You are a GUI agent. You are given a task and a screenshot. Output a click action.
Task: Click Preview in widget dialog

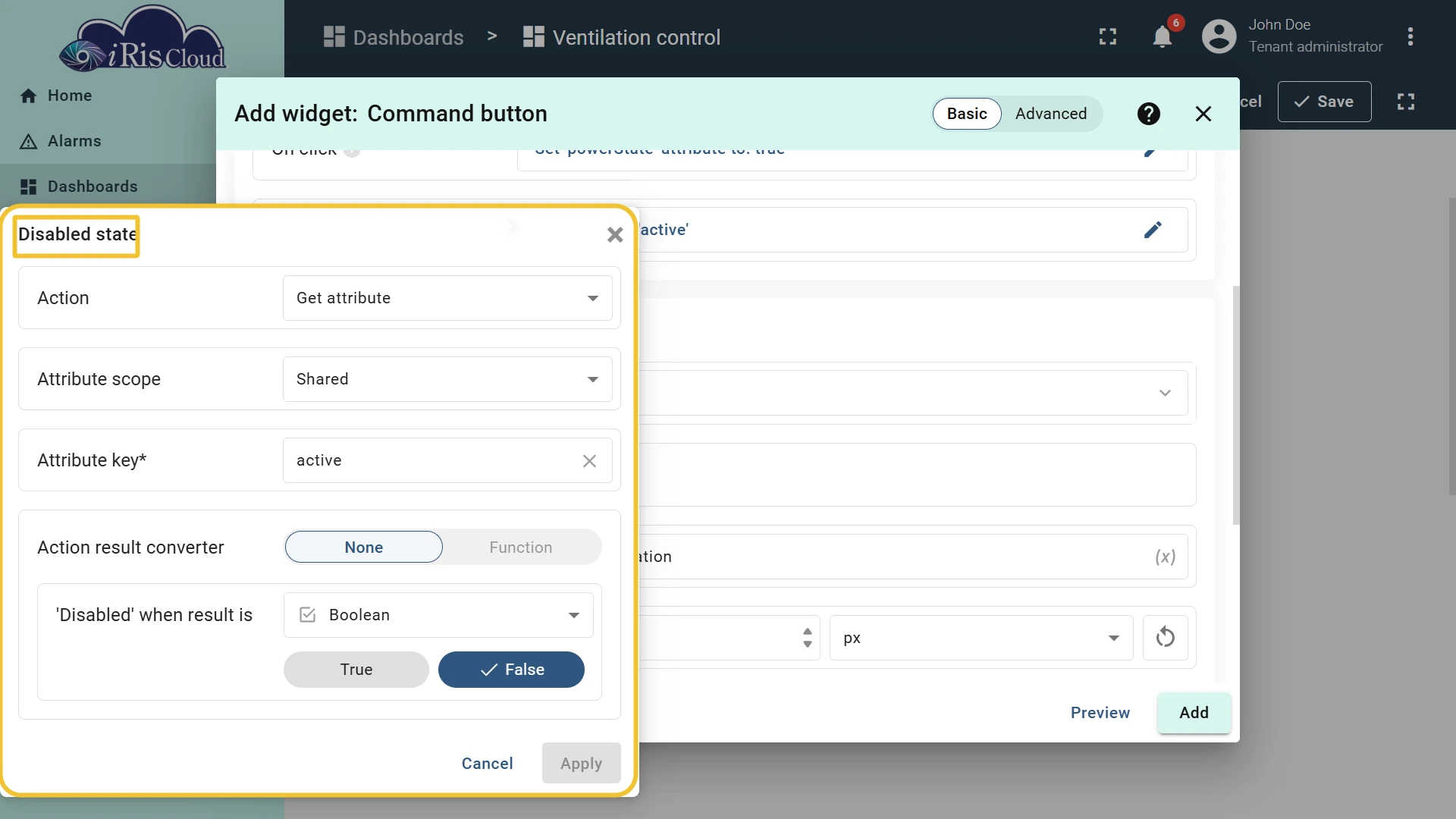tap(1100, 713)
